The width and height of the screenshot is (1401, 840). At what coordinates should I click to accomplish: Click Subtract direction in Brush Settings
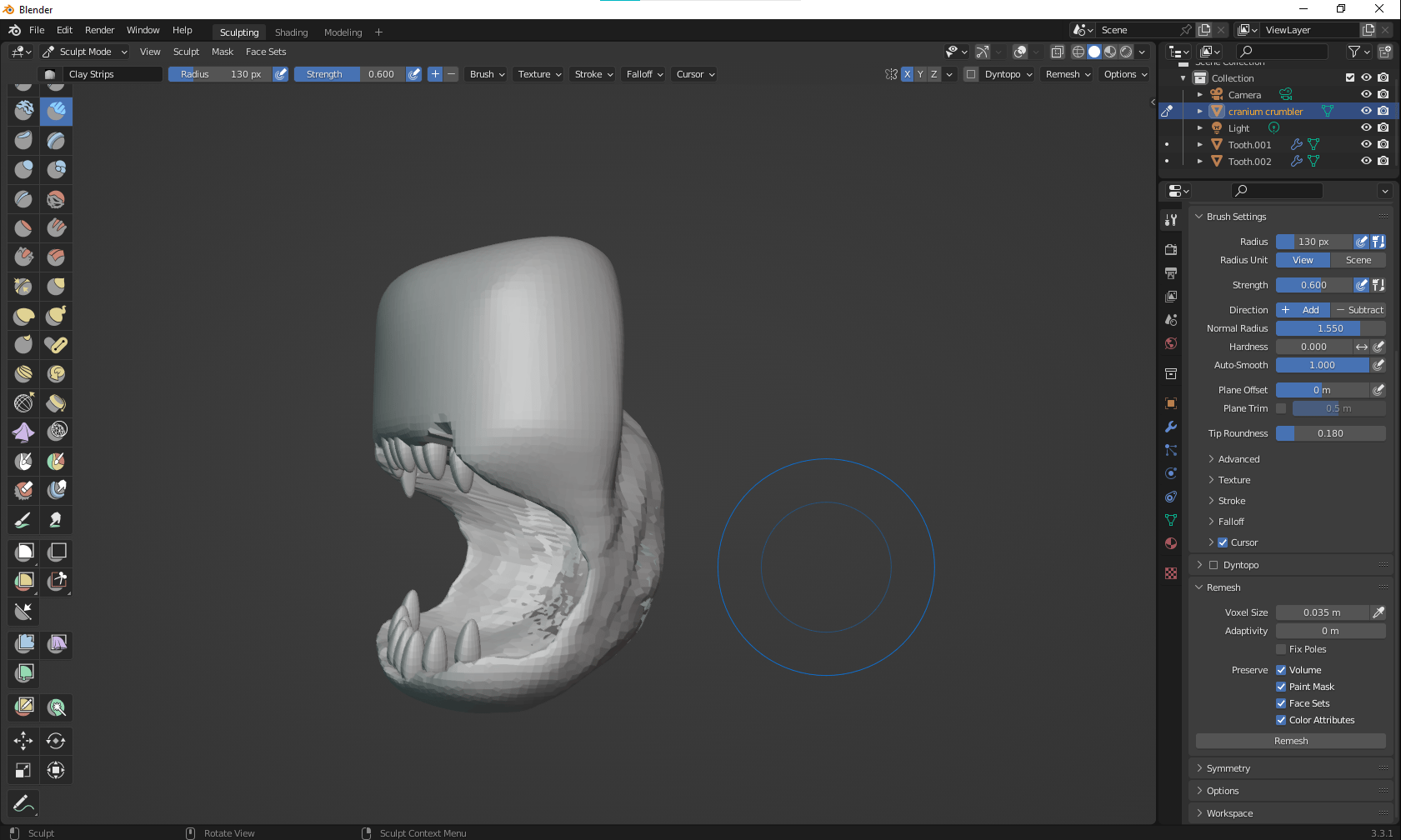tap(1359, 309)
